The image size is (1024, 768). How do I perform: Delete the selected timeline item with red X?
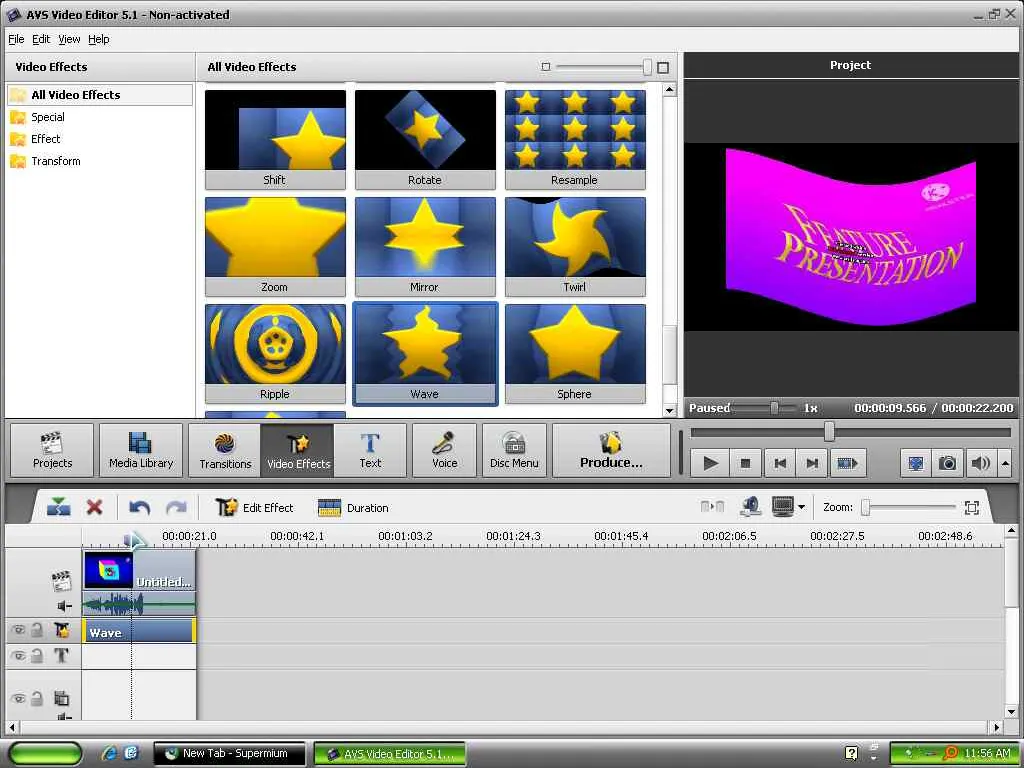[95, 507]
